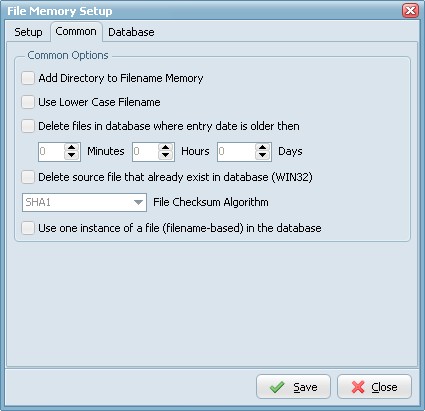Enable Add Directory to Filename Memory
Screen dimensions: 425x411
pyautogui.click(x=28, y=78)
